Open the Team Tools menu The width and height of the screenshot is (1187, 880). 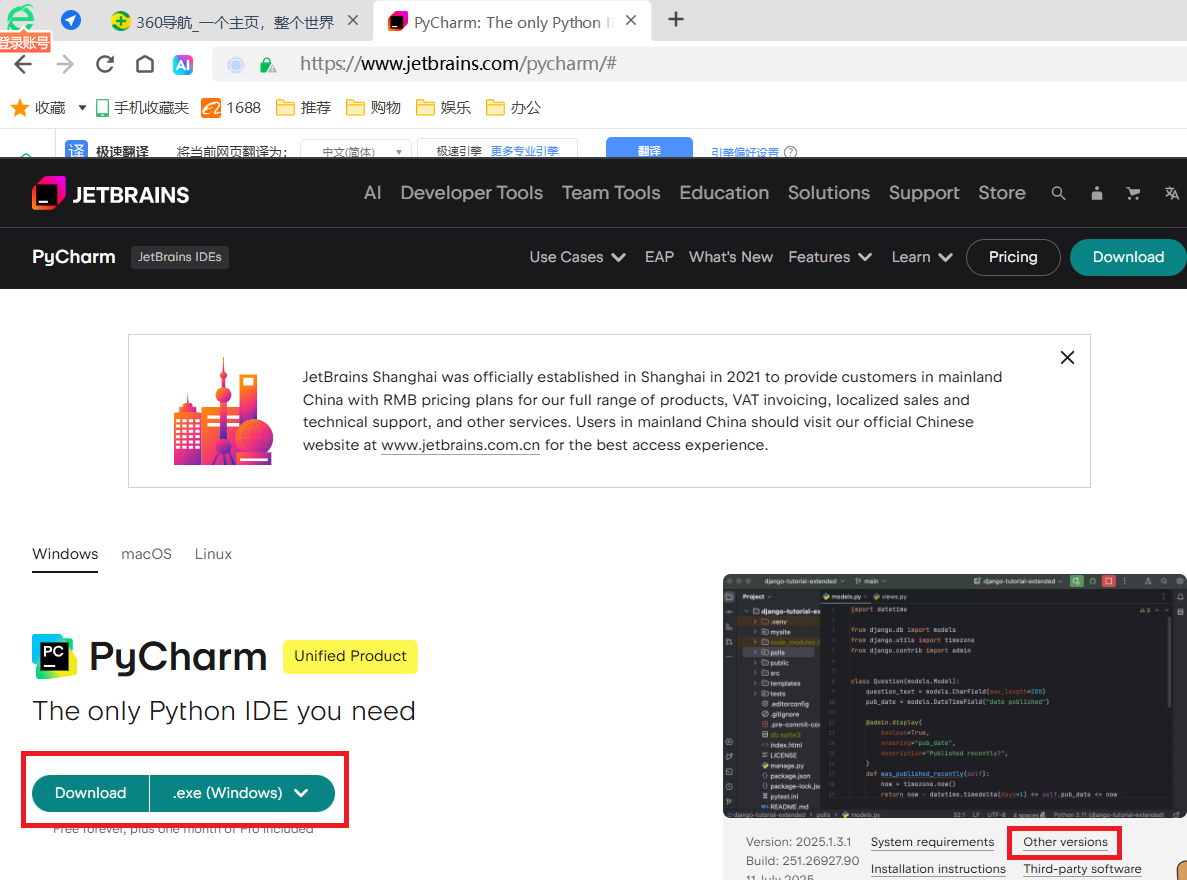(611, 193)
